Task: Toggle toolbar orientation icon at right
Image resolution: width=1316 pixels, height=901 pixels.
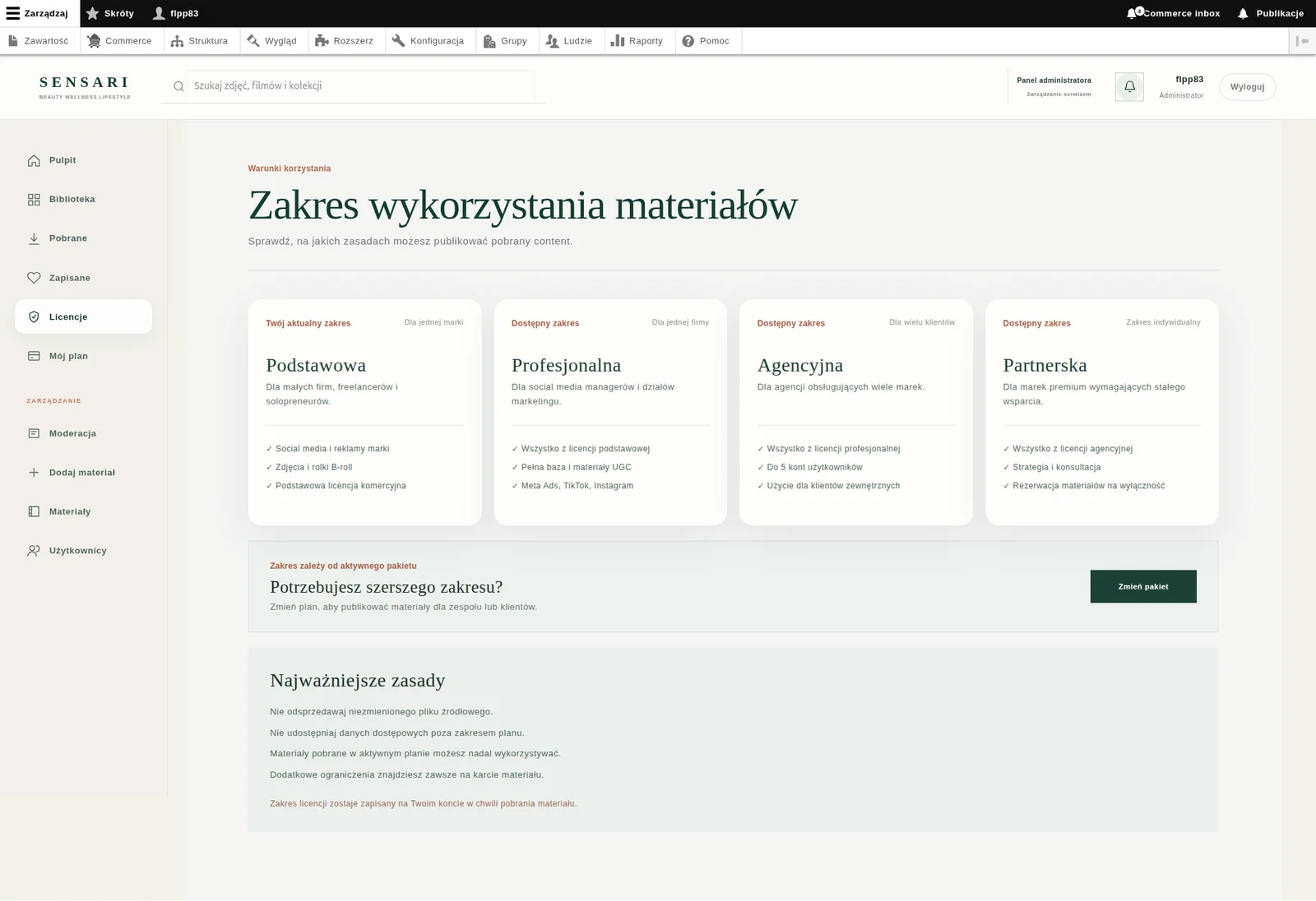Action: point(1302,41)
